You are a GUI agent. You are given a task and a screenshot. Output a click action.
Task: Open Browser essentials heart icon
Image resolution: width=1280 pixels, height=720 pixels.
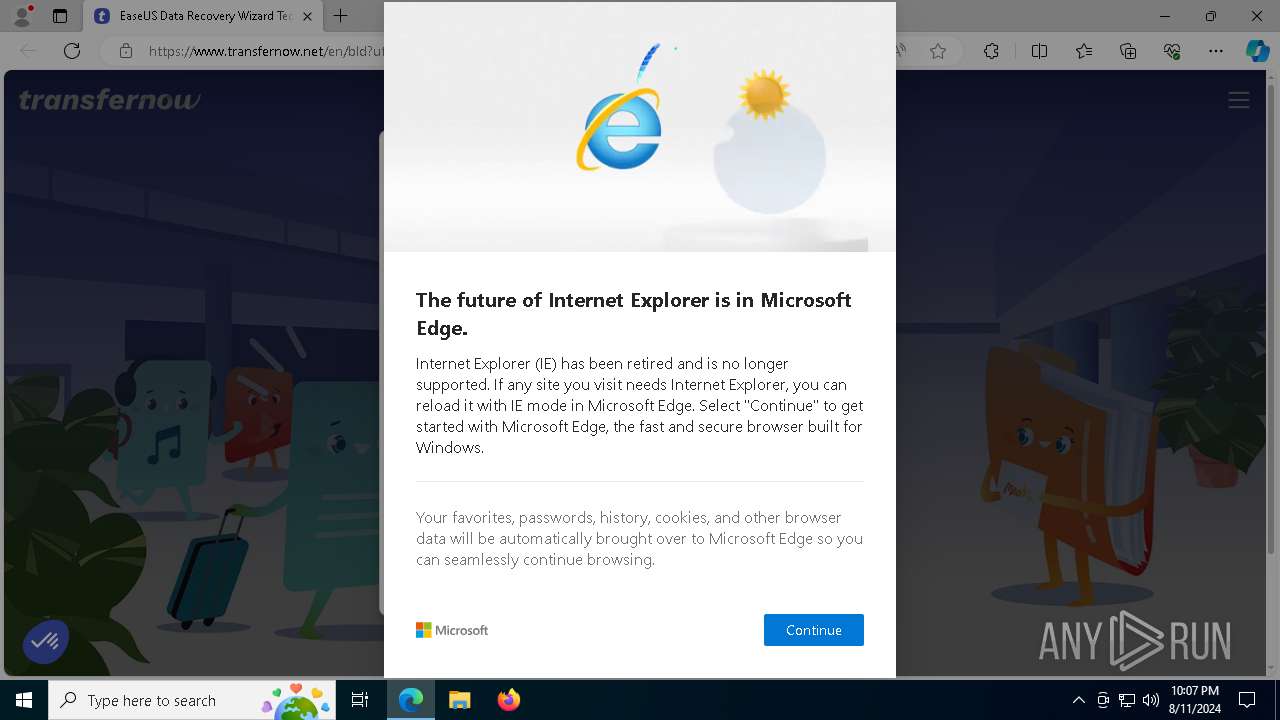pyautogui.click(x=1172, y=51)
